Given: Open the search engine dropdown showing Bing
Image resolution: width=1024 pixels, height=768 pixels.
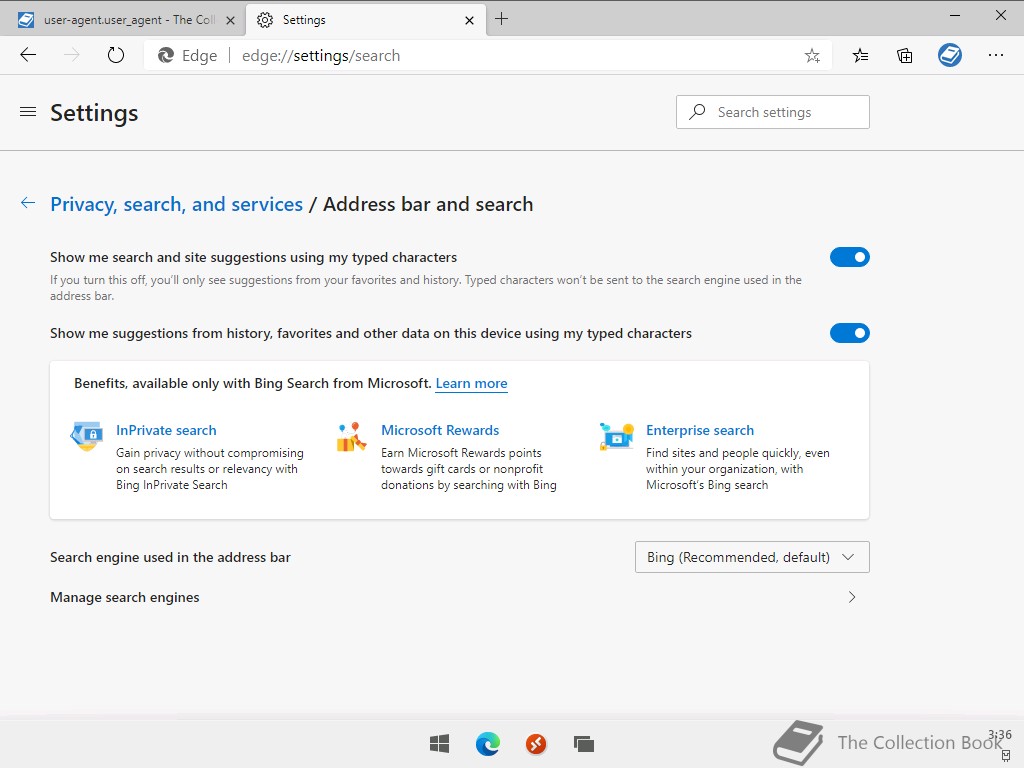Looking at the screenshot, I should coord(752,557).
